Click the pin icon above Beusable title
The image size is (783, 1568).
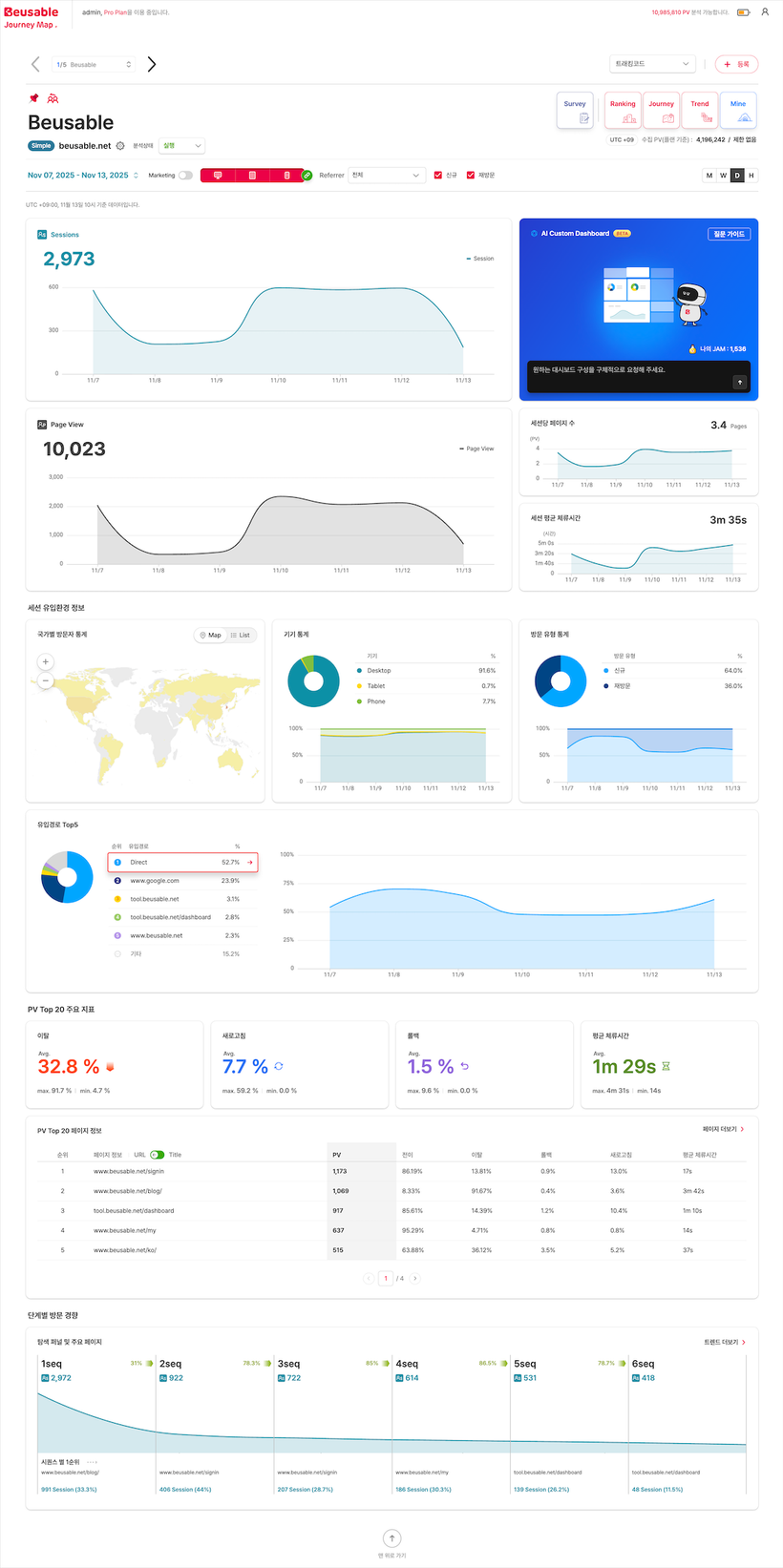click(34, 98)
